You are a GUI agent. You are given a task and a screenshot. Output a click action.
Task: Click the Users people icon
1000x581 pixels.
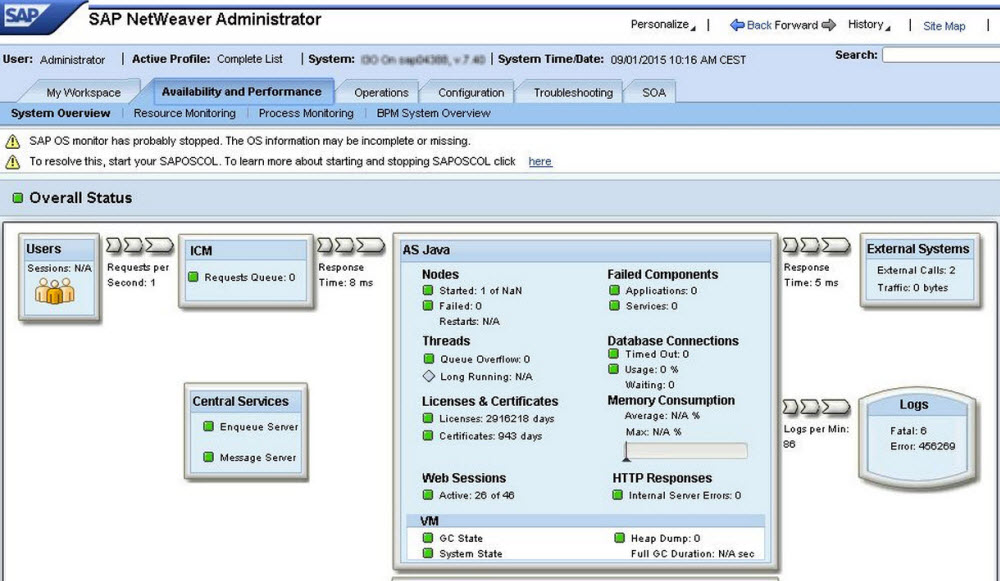54,291
